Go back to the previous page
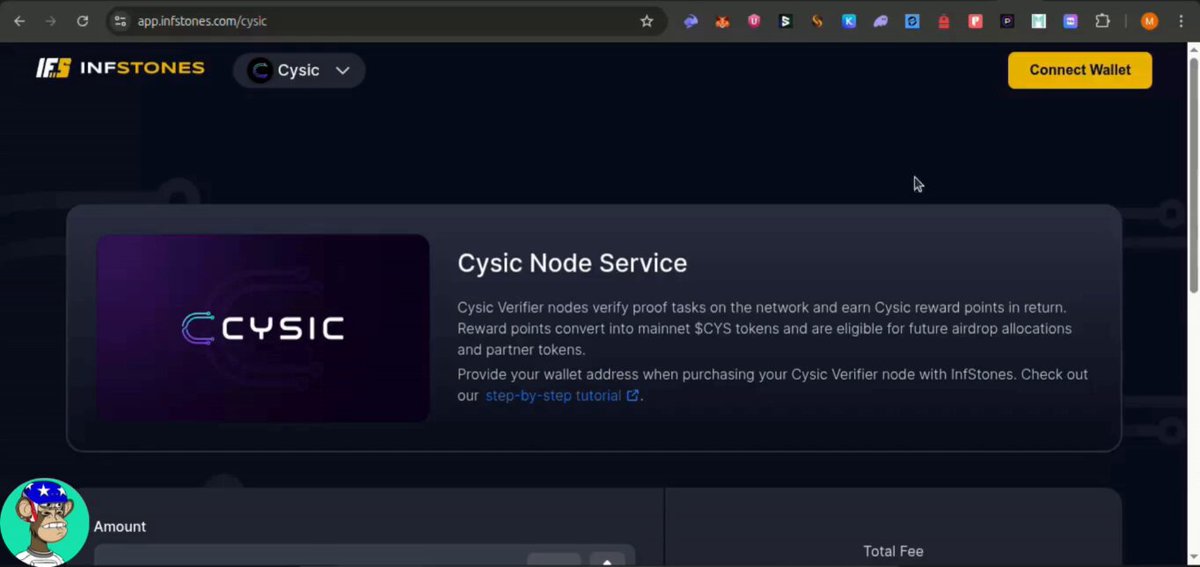This screenshot has height=567, width=1200. [19, 21]
